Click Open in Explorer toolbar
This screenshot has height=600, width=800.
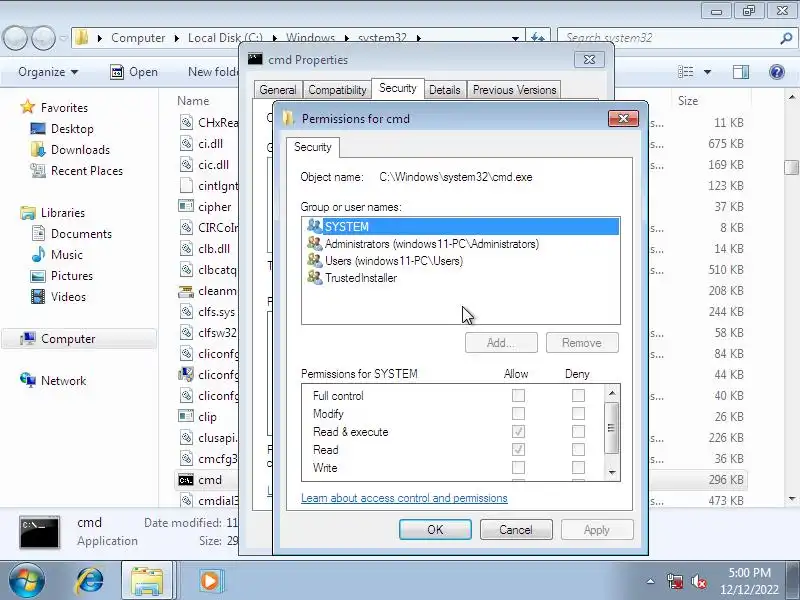[x=134, y=72]
